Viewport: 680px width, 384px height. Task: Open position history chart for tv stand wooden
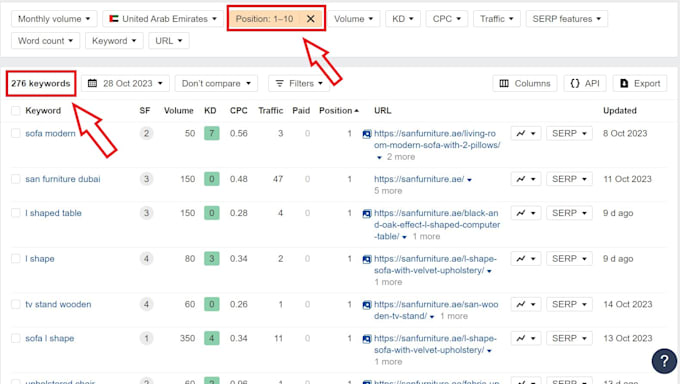(x=526, y=304)
